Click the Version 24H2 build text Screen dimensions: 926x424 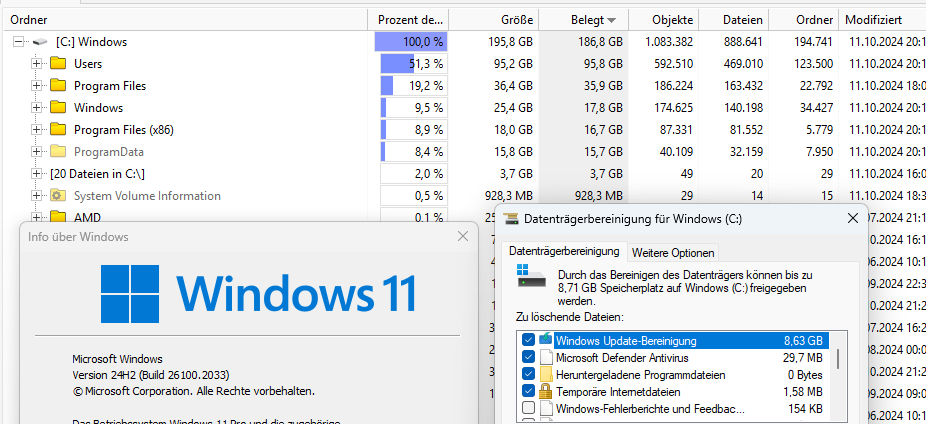(151, 375)
